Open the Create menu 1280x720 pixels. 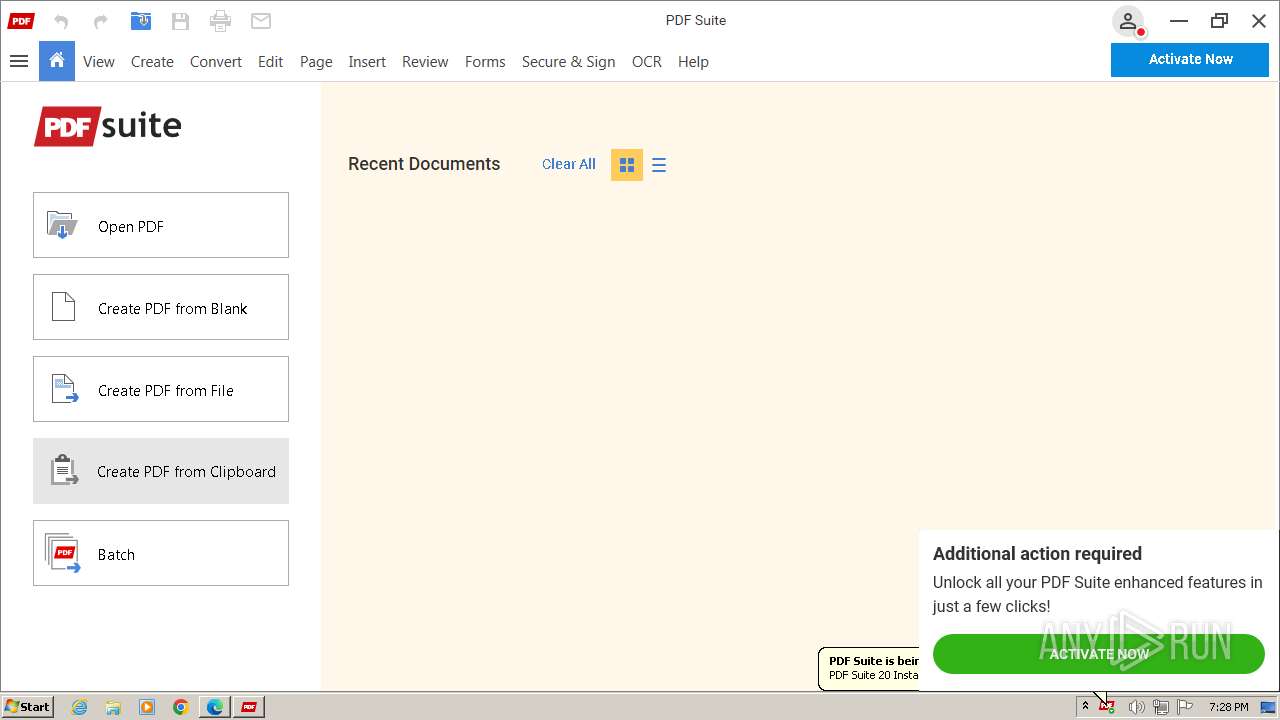(x=152, y=62)
